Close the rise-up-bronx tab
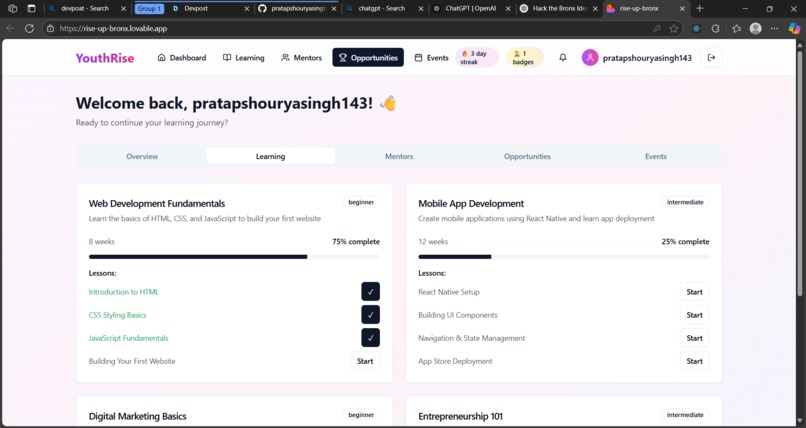Viewport: 806px width, 428px height. click(682, 9)
